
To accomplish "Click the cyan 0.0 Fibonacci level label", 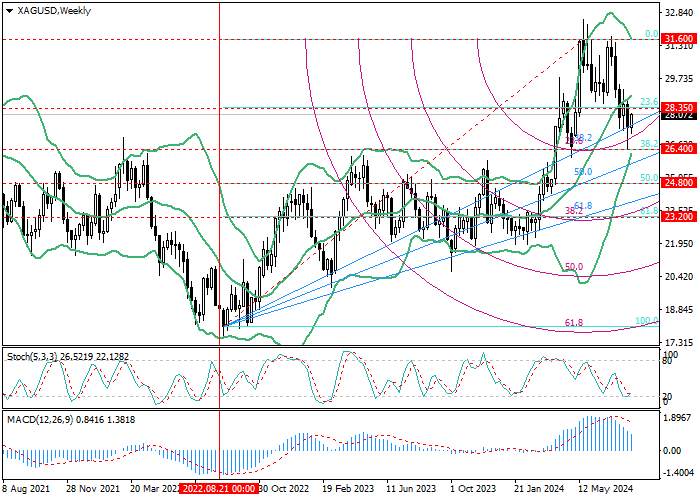I will (651, 33).
